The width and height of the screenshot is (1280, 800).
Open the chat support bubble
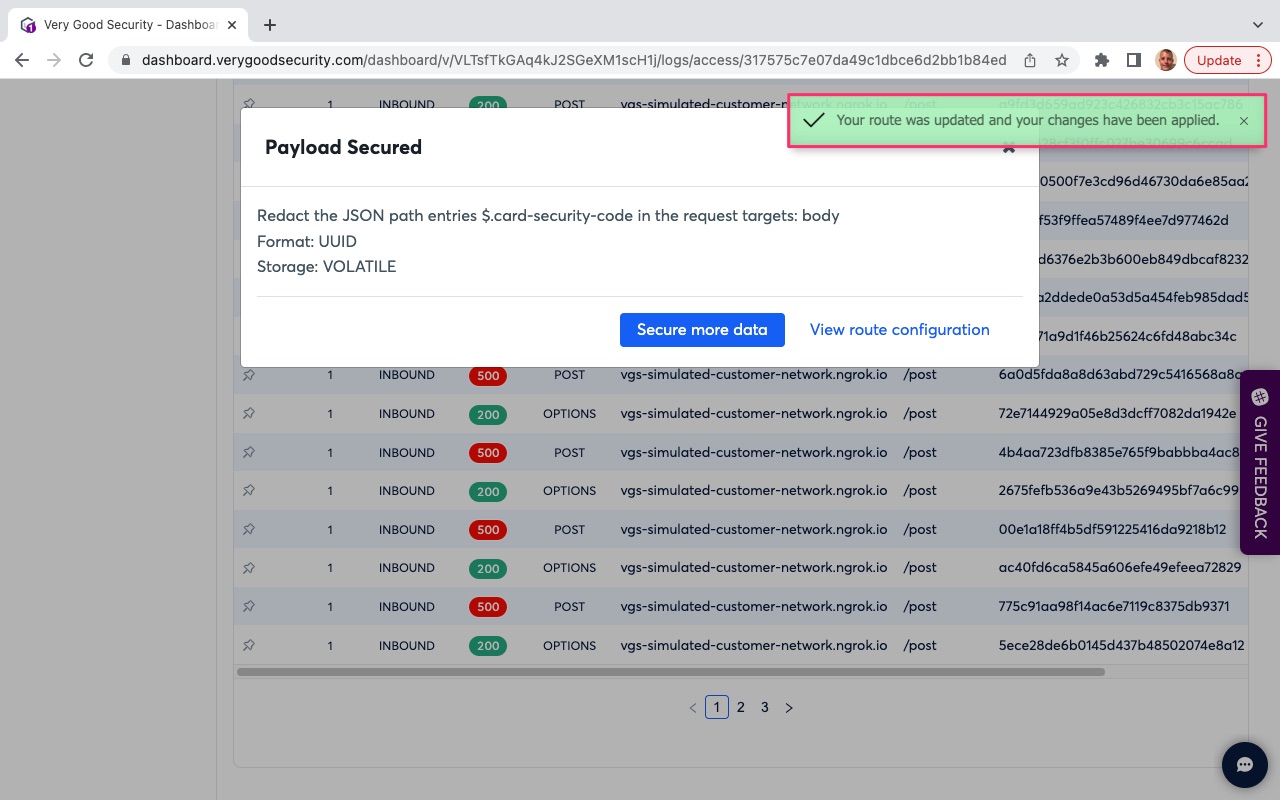[x=1245, y=765]
